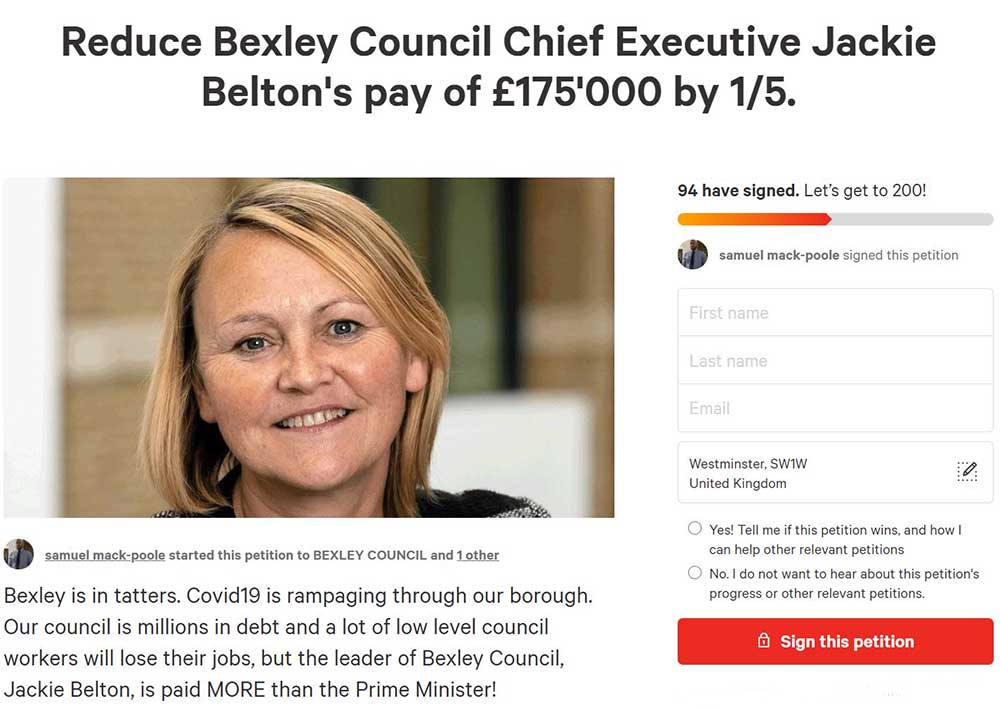
Task: Open samuel mack-poole starter profile link
Action: click(x=105, y=555)
